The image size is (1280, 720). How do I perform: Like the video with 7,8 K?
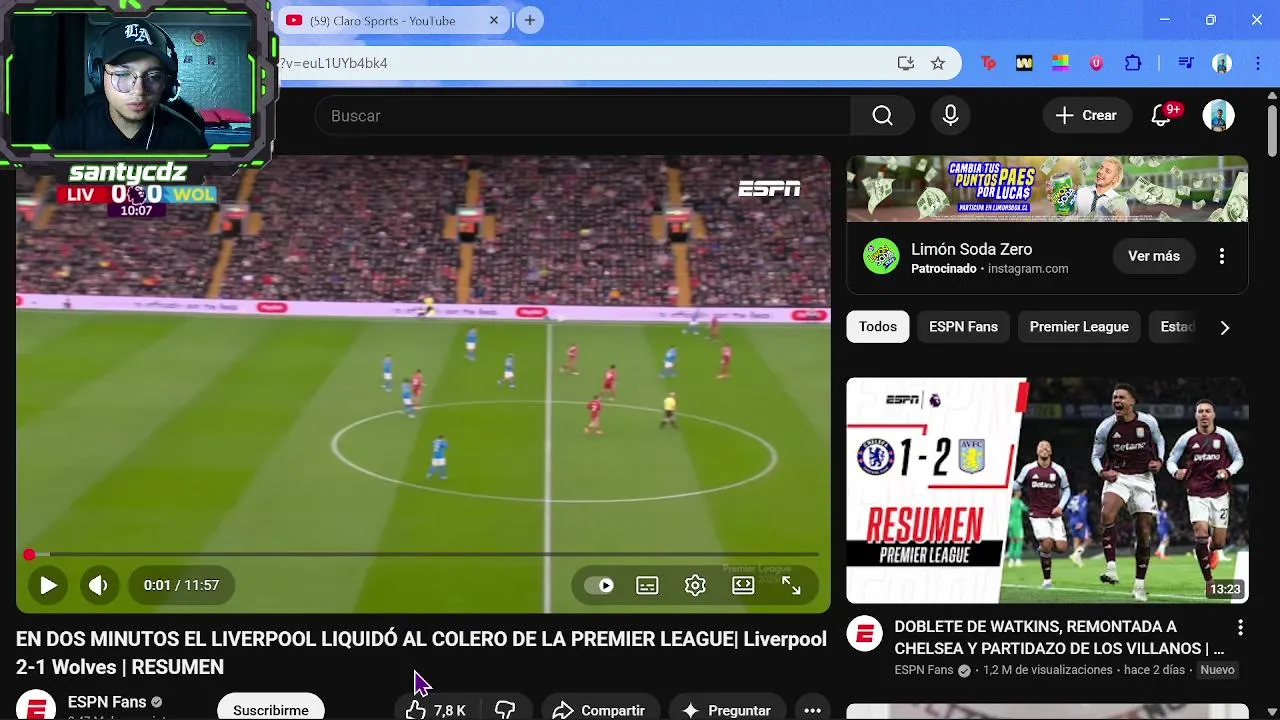point(436,710)
